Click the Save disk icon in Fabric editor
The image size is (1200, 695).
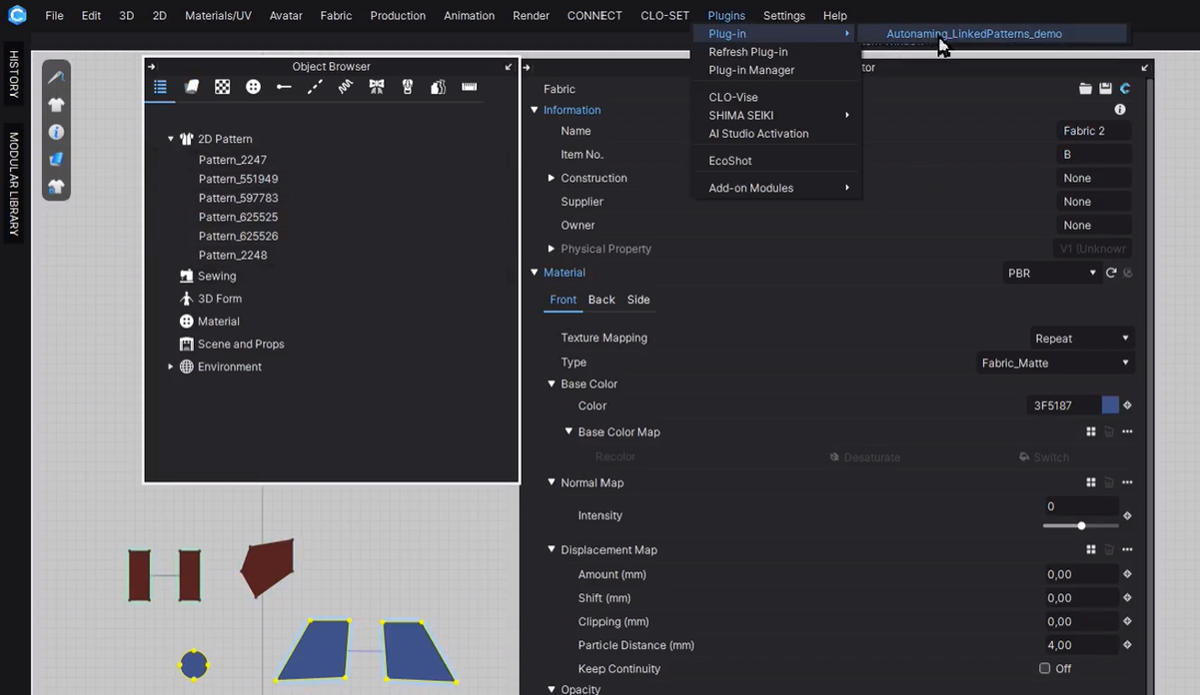[x=1105, y=89]
